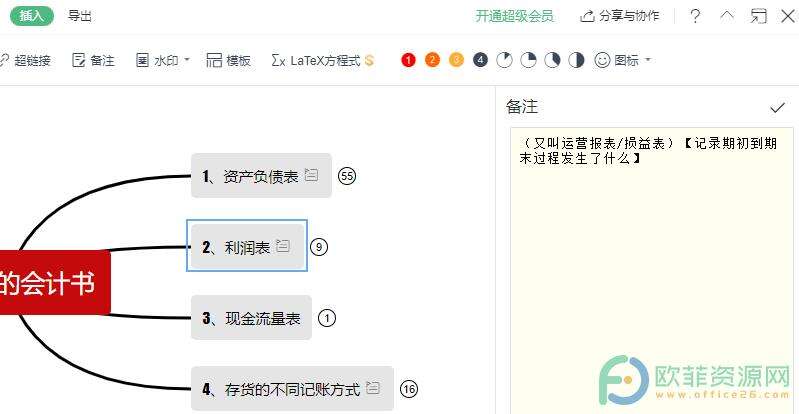Expand the 16 children of 存货的不同记账方式
The width and height of the screenshot is (799, 414).
[409, 389]
